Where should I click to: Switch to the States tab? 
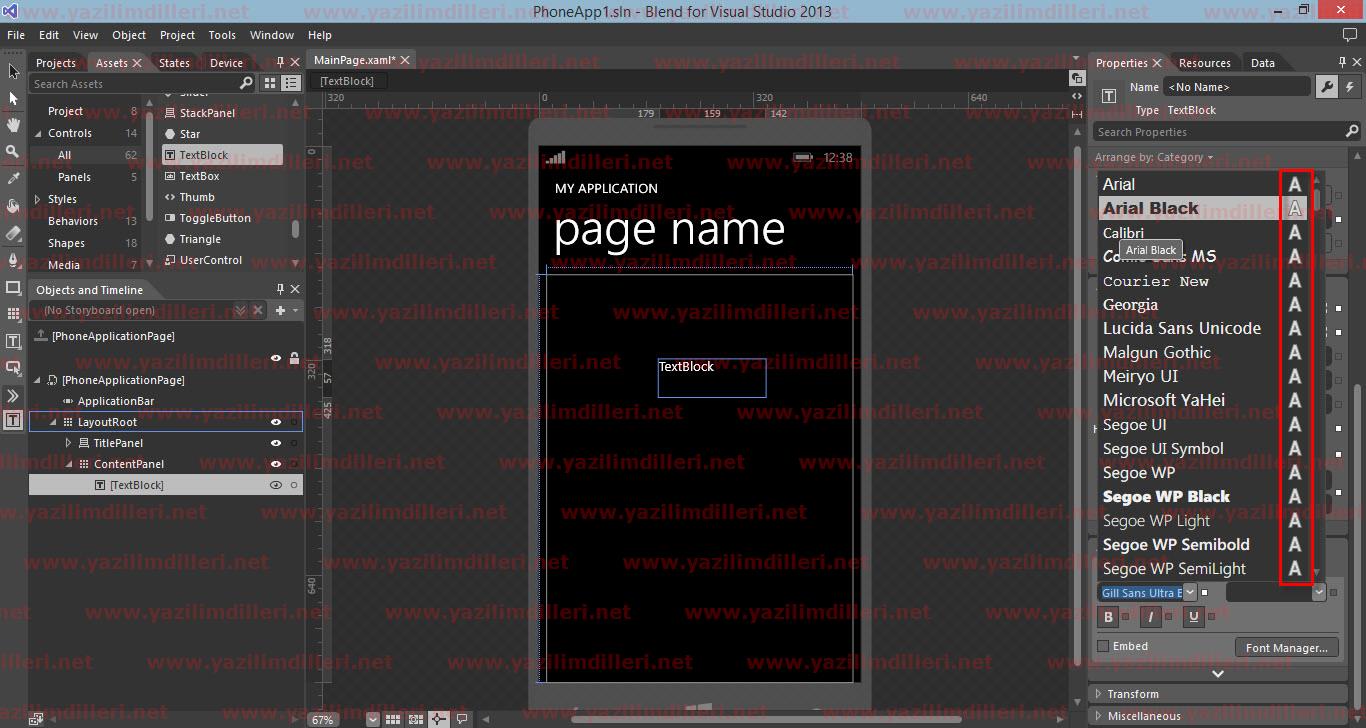tap(174, 63)
